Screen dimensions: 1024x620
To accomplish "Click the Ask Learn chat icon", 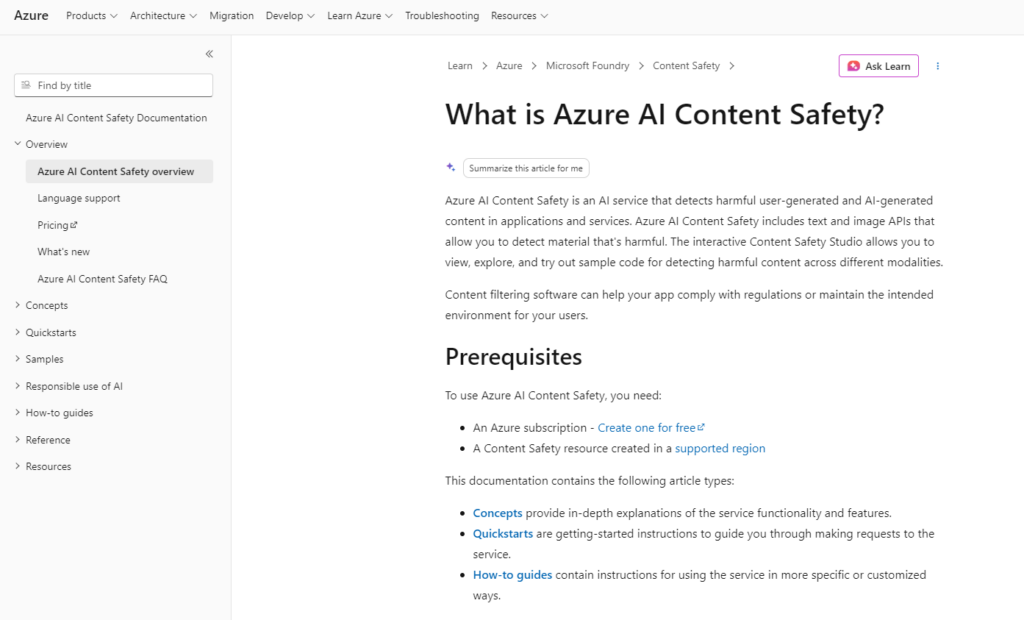I will pos(854,66).
